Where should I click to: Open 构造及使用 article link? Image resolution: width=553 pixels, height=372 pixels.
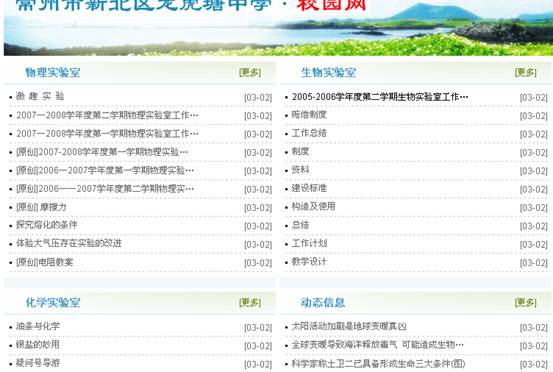[313, 207]
